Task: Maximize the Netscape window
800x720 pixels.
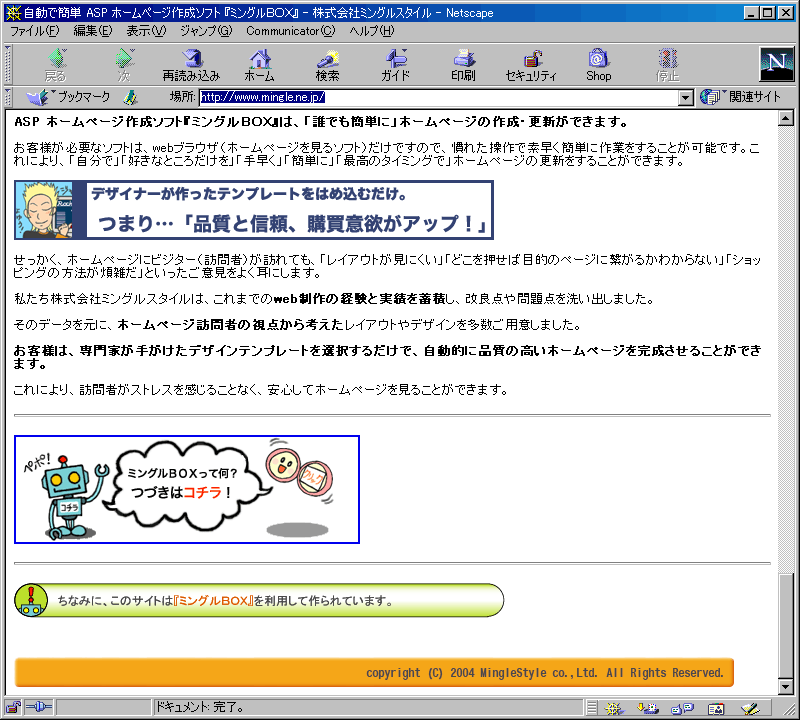Action: tap(767, 13)
